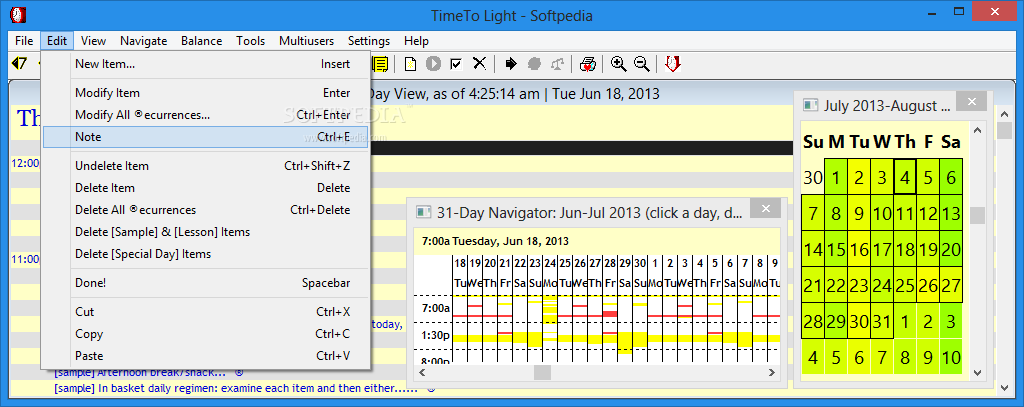Select July 4 in the month calendar
Viewport: 1024px width, 407px height.
point(904,176)
